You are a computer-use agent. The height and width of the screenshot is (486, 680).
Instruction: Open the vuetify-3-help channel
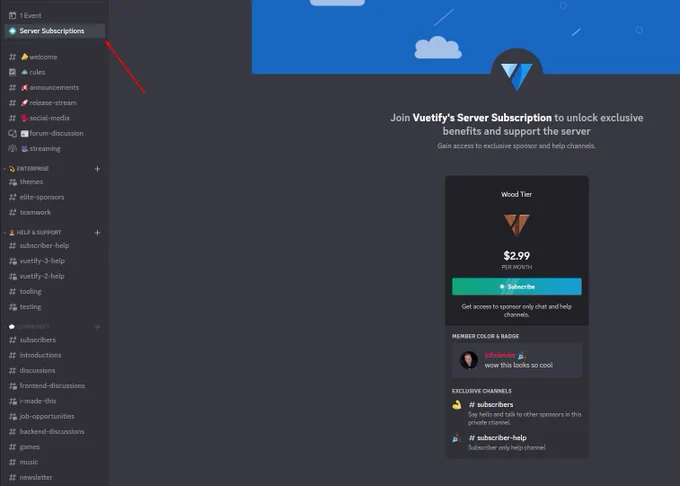pyautogui.click(x=54, y=261)
